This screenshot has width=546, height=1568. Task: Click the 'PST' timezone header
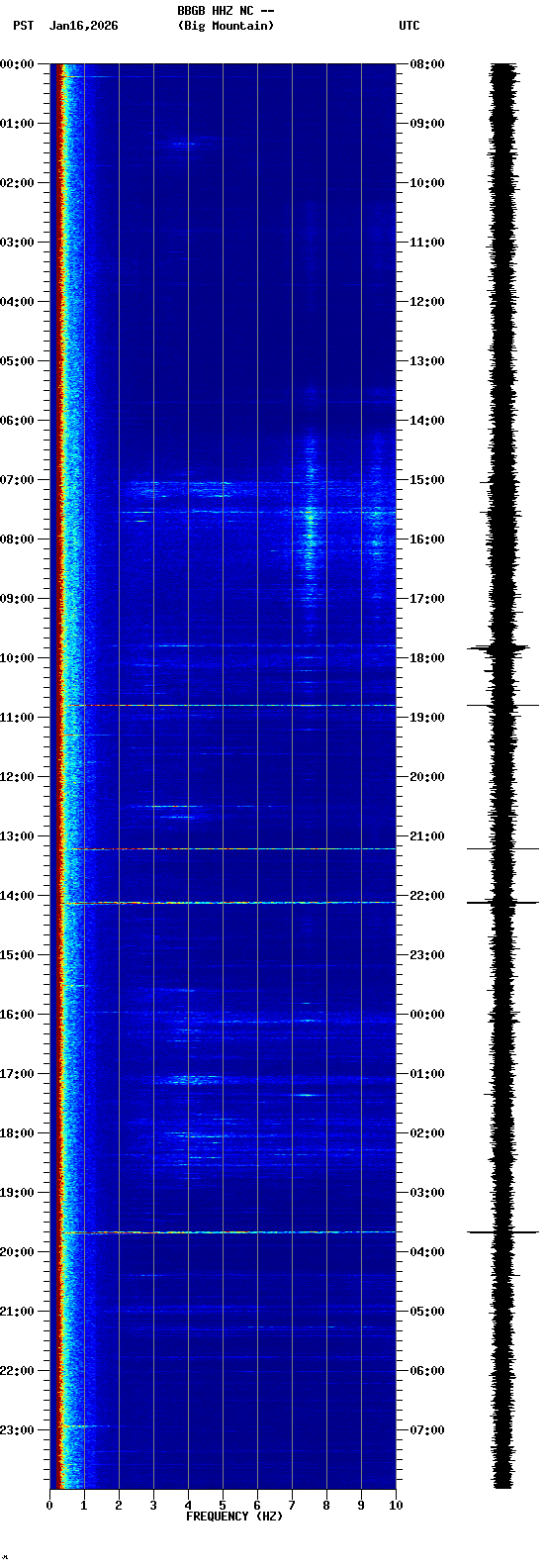tap(23, 26)
